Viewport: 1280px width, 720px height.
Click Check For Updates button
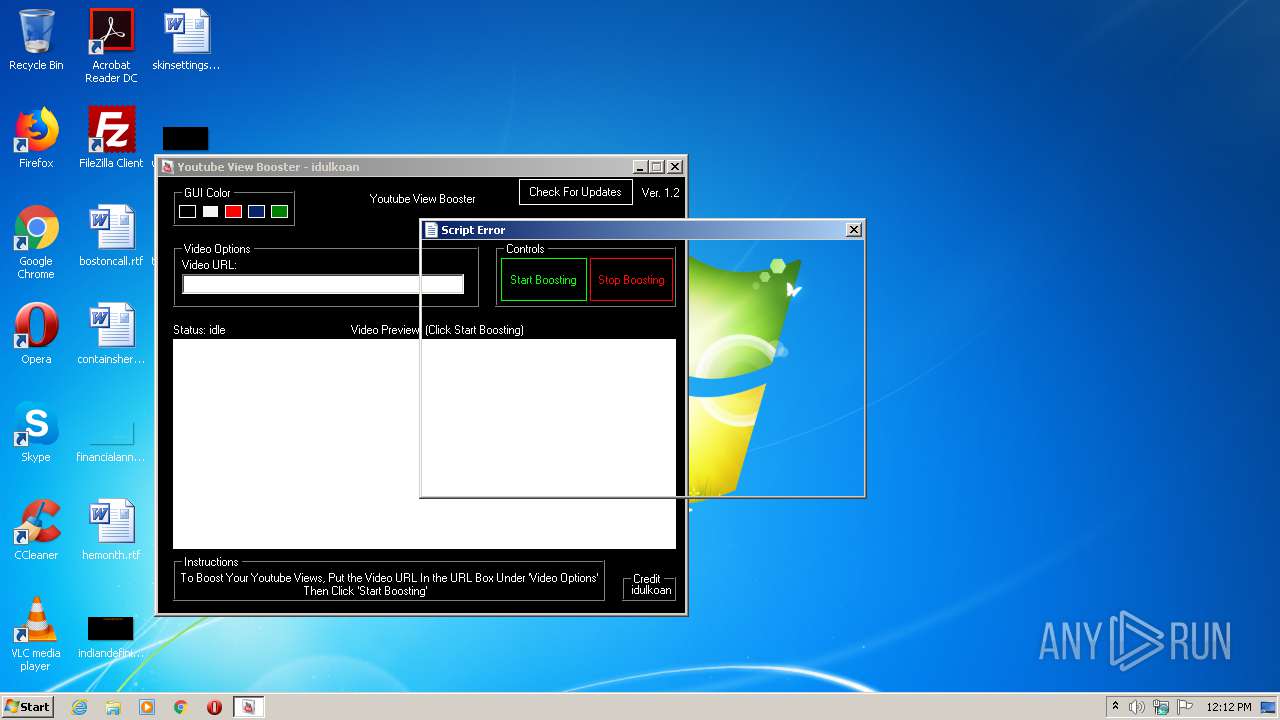pyautogui.click(x=575, y=192)
